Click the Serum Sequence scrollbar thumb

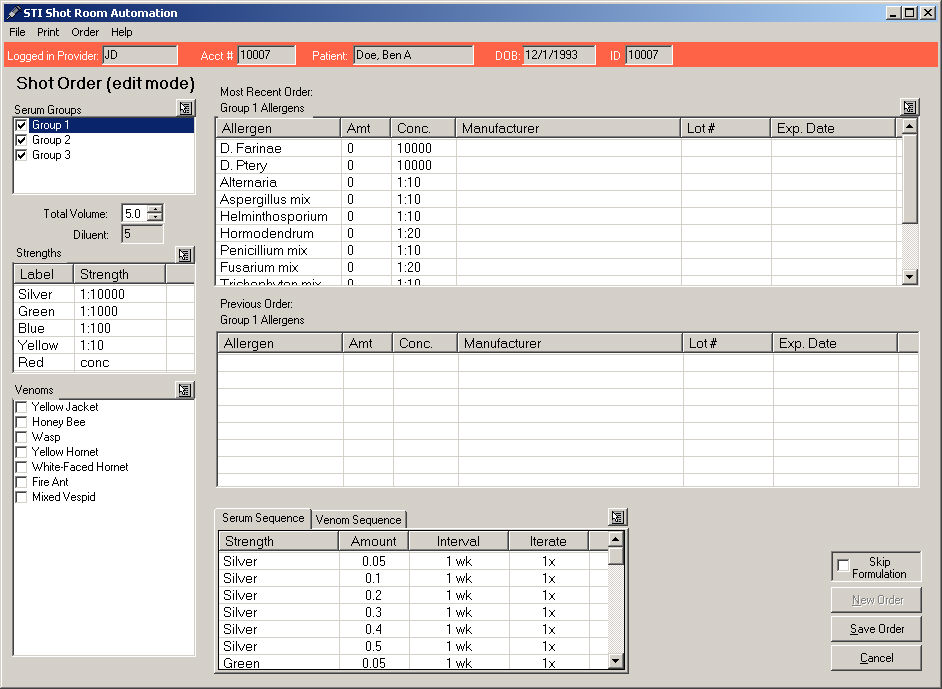[616, 556]
